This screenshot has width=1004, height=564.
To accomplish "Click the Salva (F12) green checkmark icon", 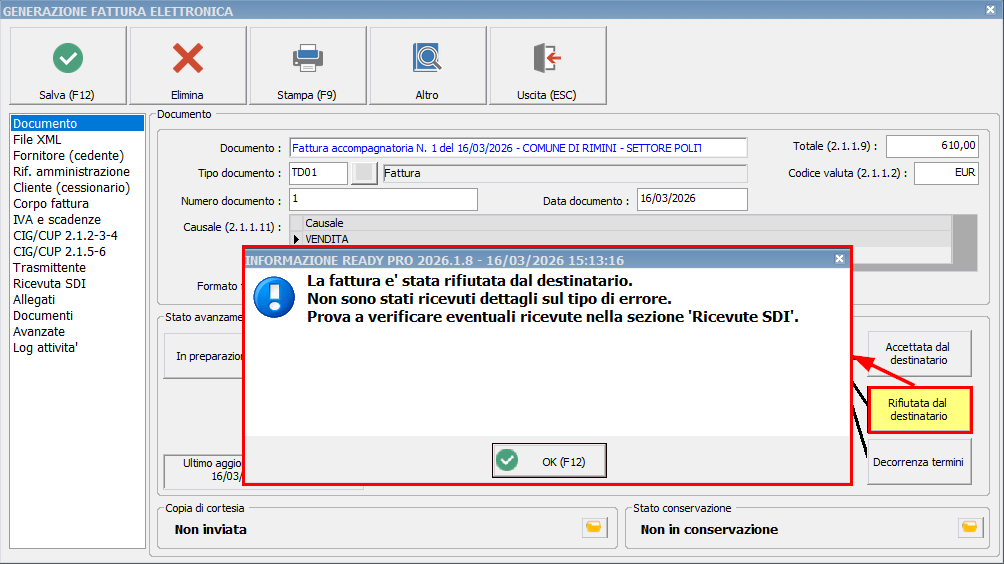I will (67, 58).
